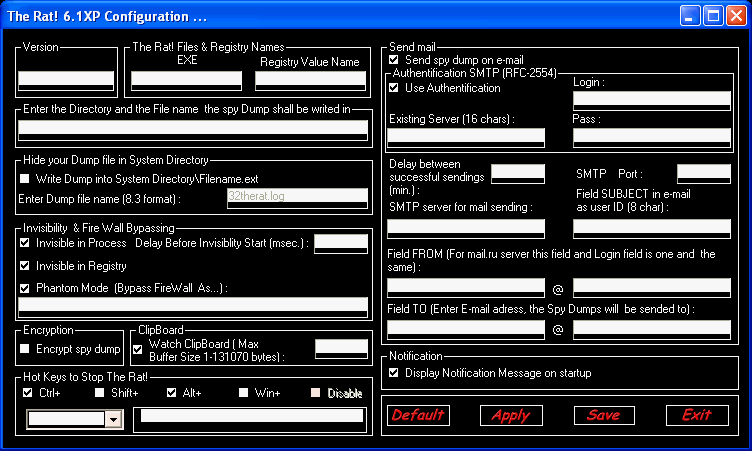Tick the Disable hot keys checkbox
The width and height of the screenshot is (752, 451).
tap(316, 393)
